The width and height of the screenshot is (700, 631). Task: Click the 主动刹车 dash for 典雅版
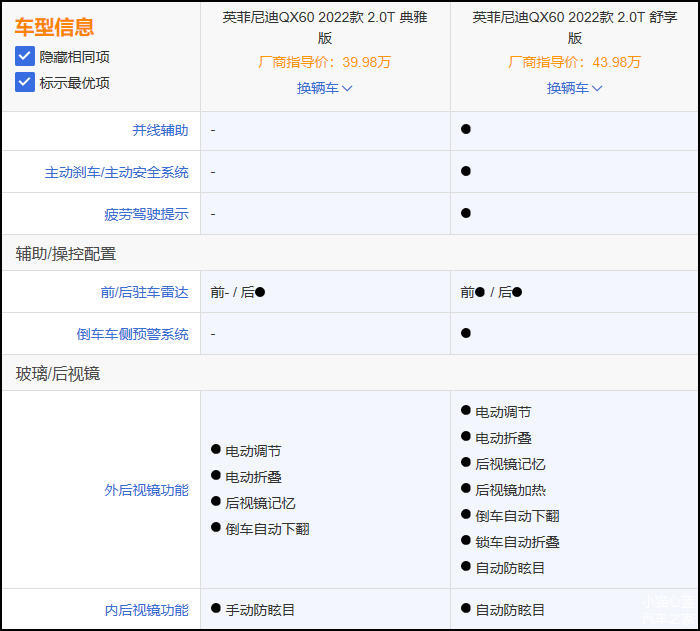tap(213, 172)
